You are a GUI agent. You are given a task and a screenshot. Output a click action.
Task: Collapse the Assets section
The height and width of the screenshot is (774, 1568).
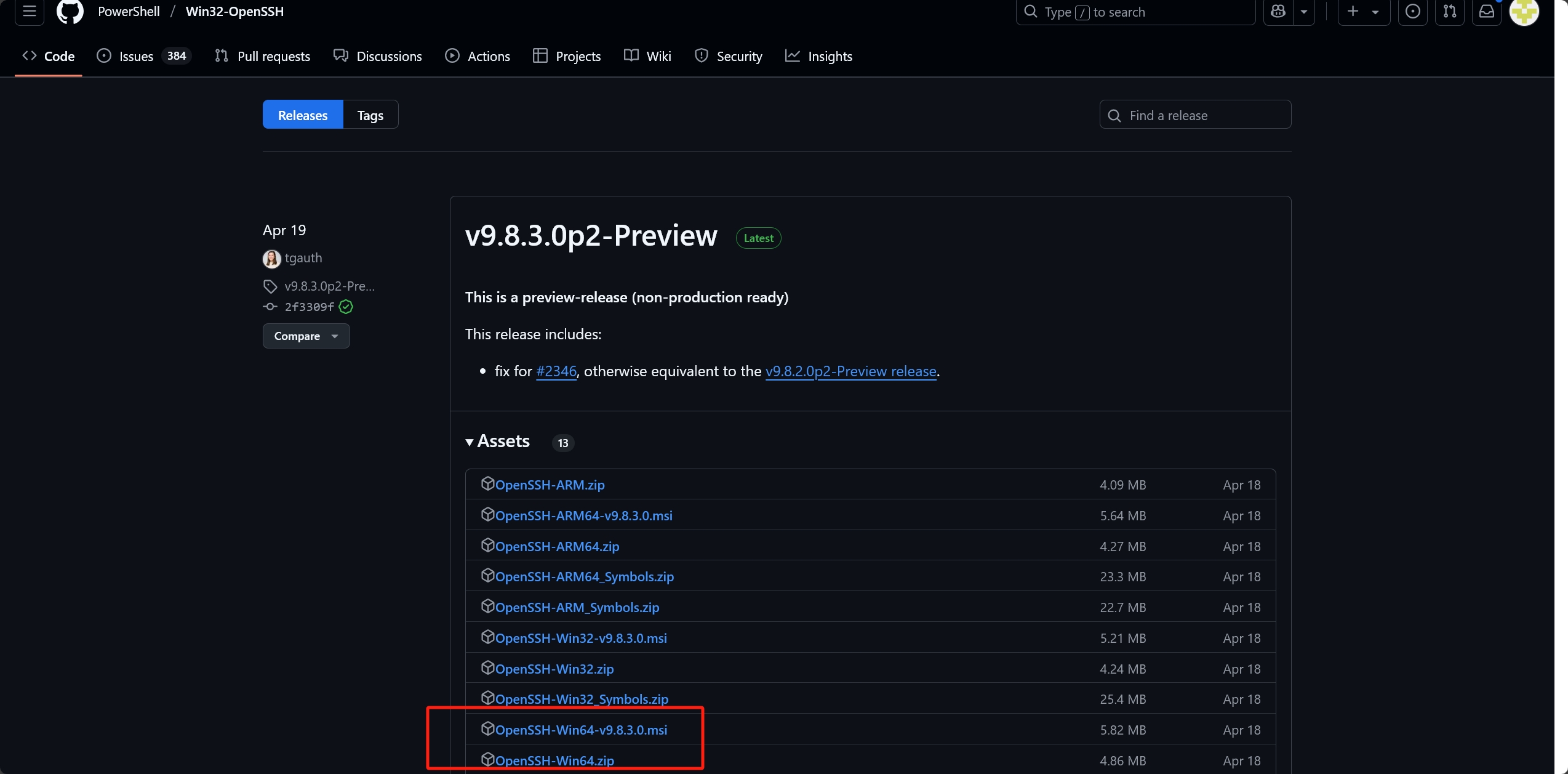(x=470, y=443)
